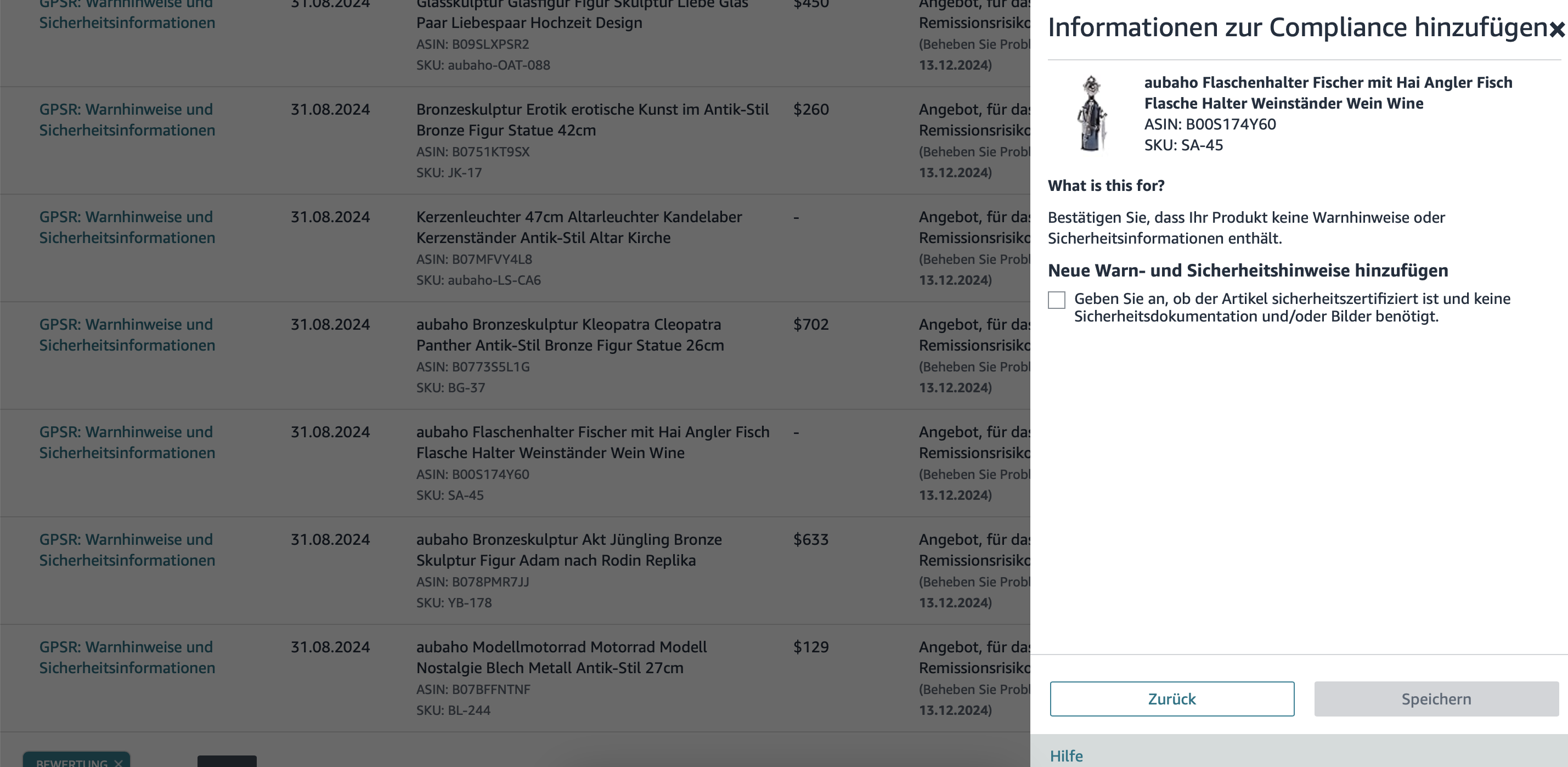
Task: Open the Hilfe link
Action: click(1067, 755)
